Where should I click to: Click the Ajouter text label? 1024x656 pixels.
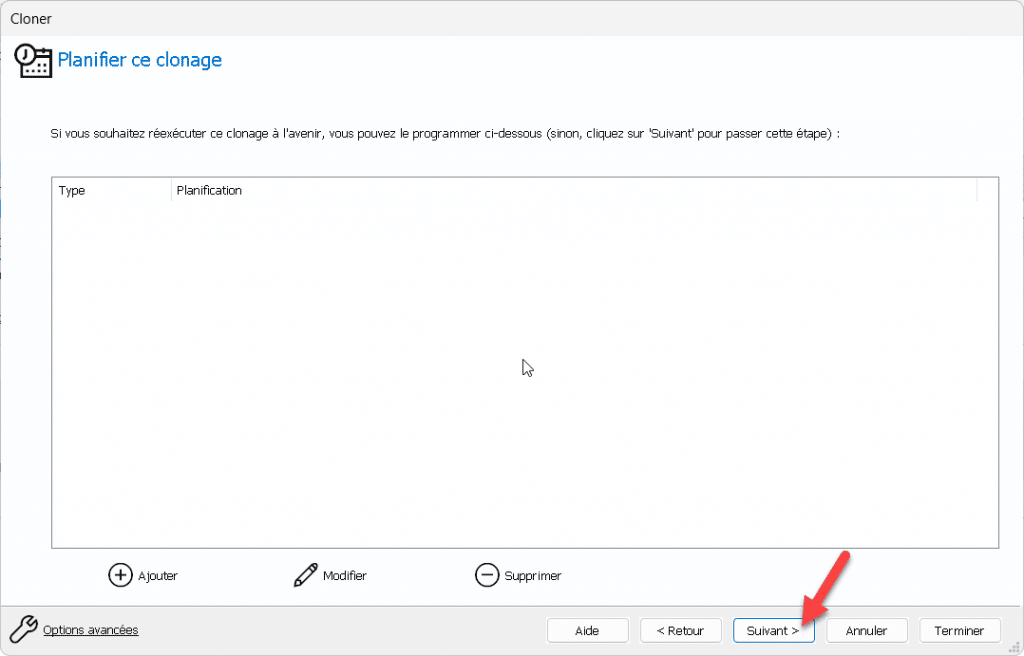click(x=158, y=576)
